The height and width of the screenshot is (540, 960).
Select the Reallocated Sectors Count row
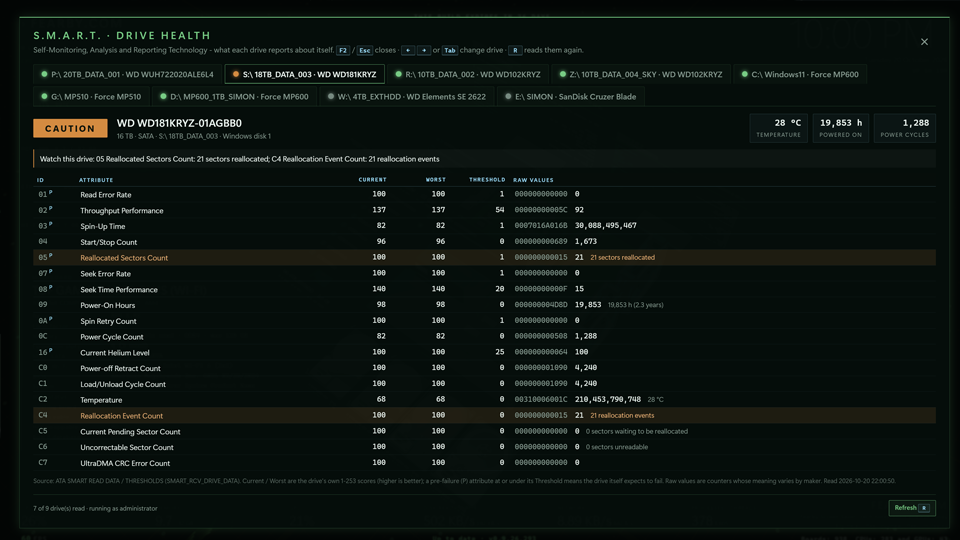(484, 258)
